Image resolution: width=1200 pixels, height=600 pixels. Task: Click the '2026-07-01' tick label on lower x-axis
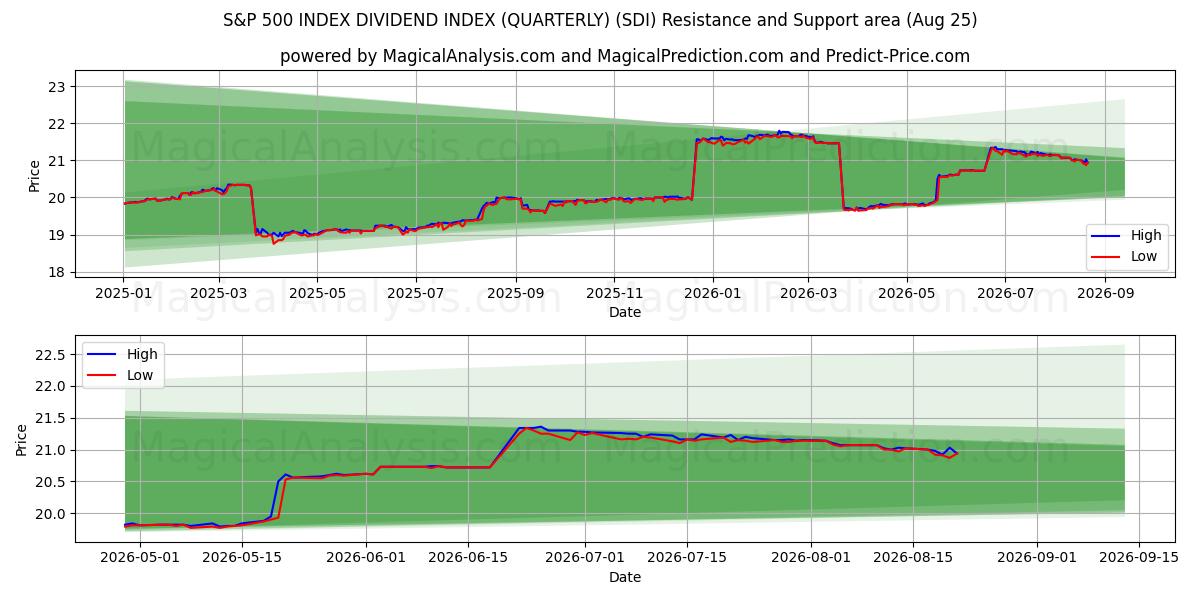(584, 559)
